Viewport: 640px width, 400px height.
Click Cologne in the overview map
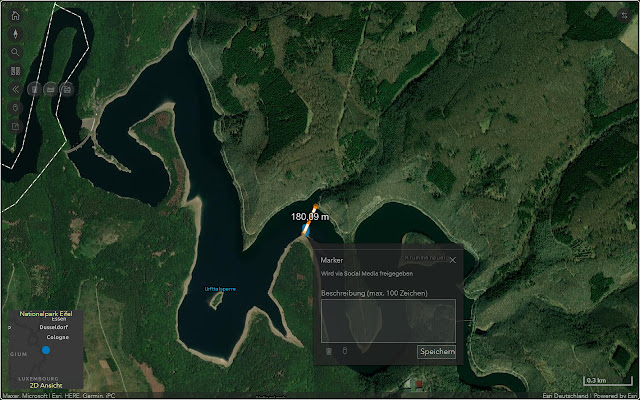click(x=58, y=337)
